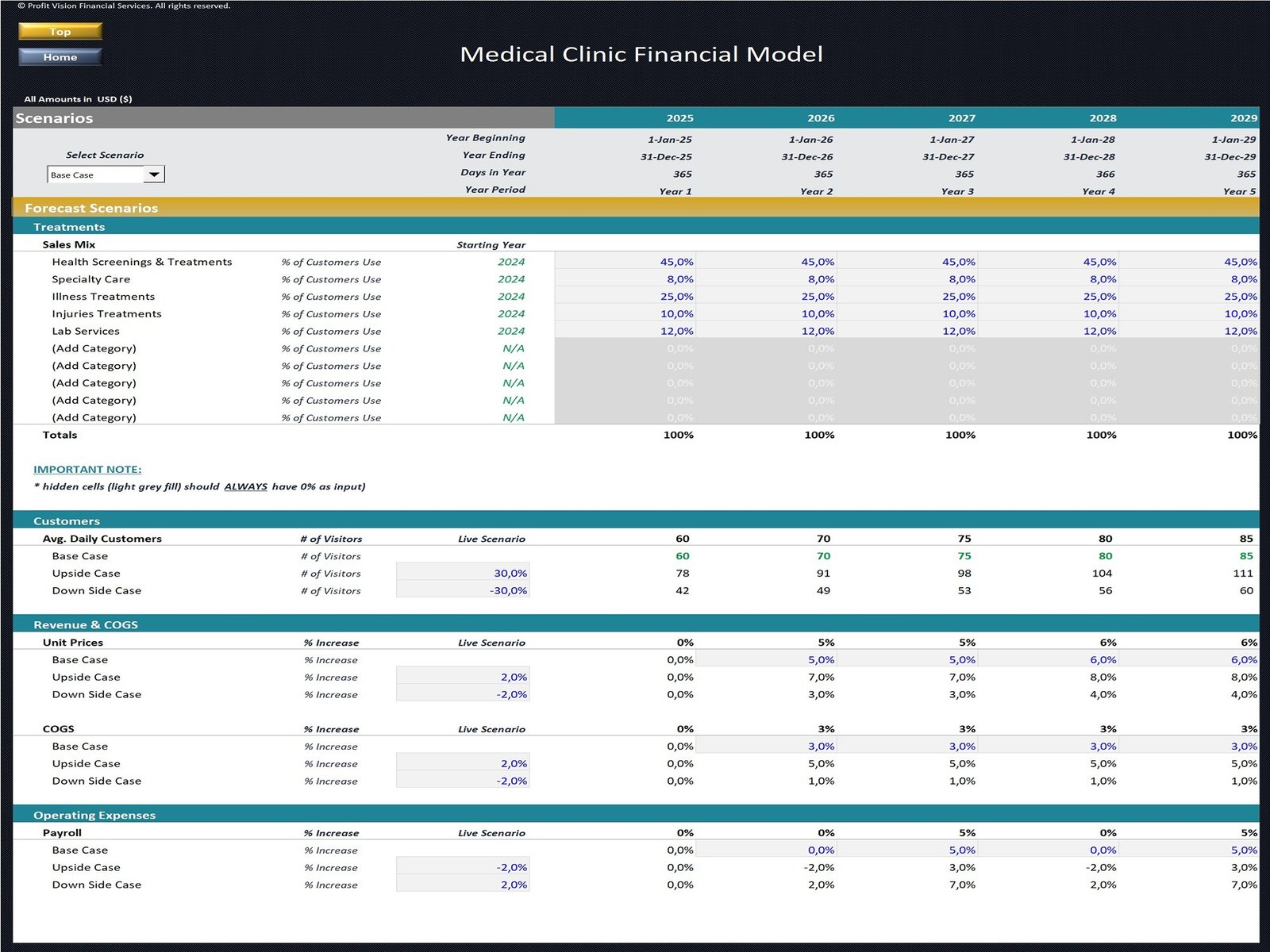Click the gold Top button
The height and width of the screenshot is (952, 1270).
[60, 32]
